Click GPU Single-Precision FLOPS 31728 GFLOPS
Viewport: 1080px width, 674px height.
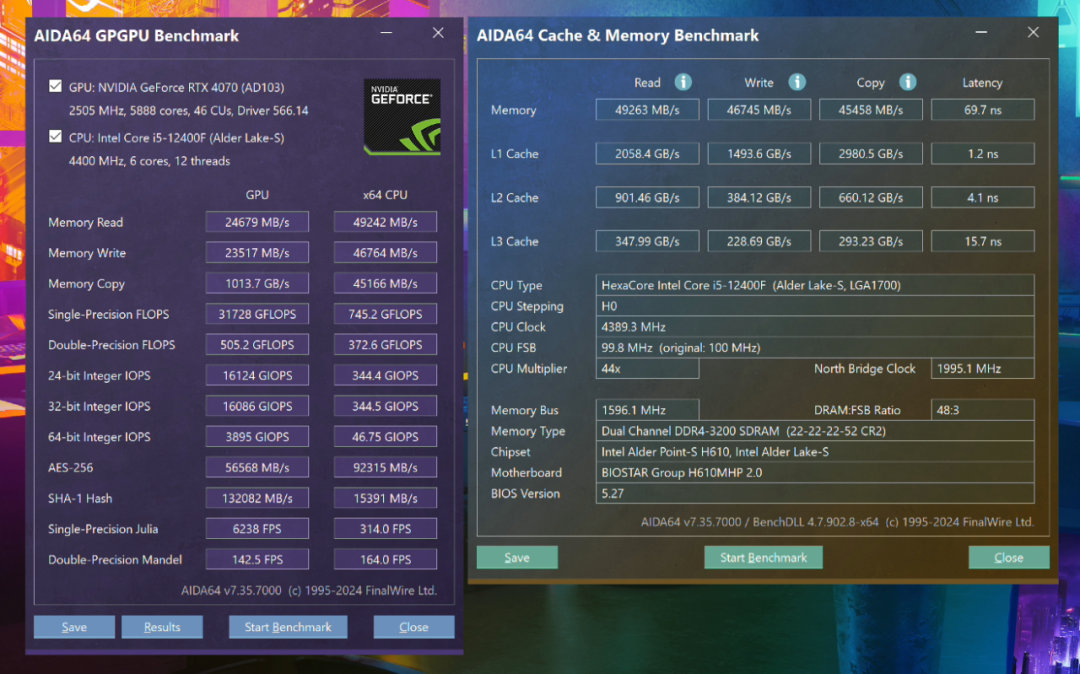coord(257,314)
